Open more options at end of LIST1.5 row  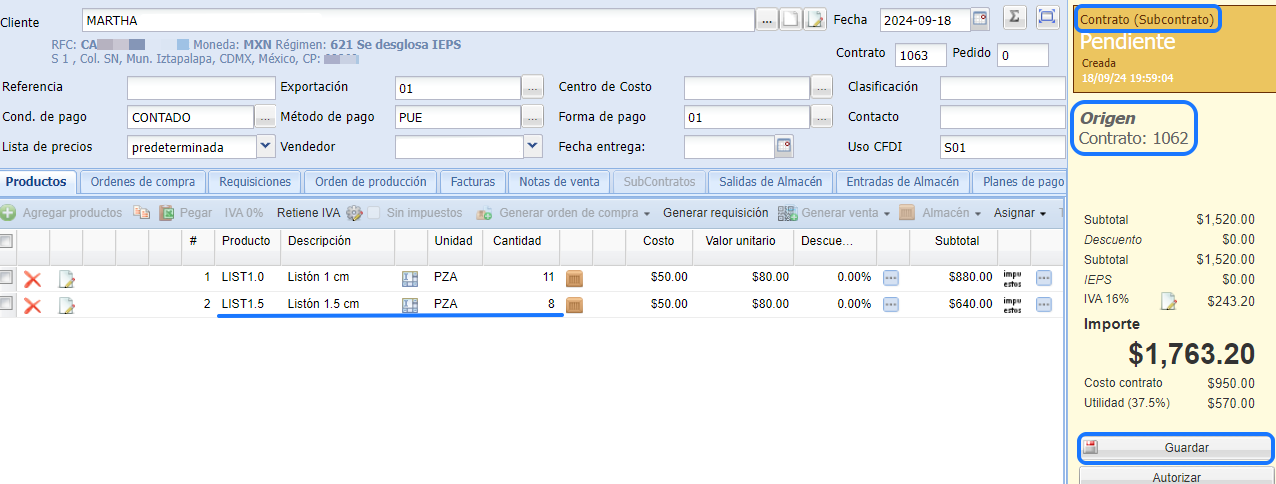tap(1044, 304)
